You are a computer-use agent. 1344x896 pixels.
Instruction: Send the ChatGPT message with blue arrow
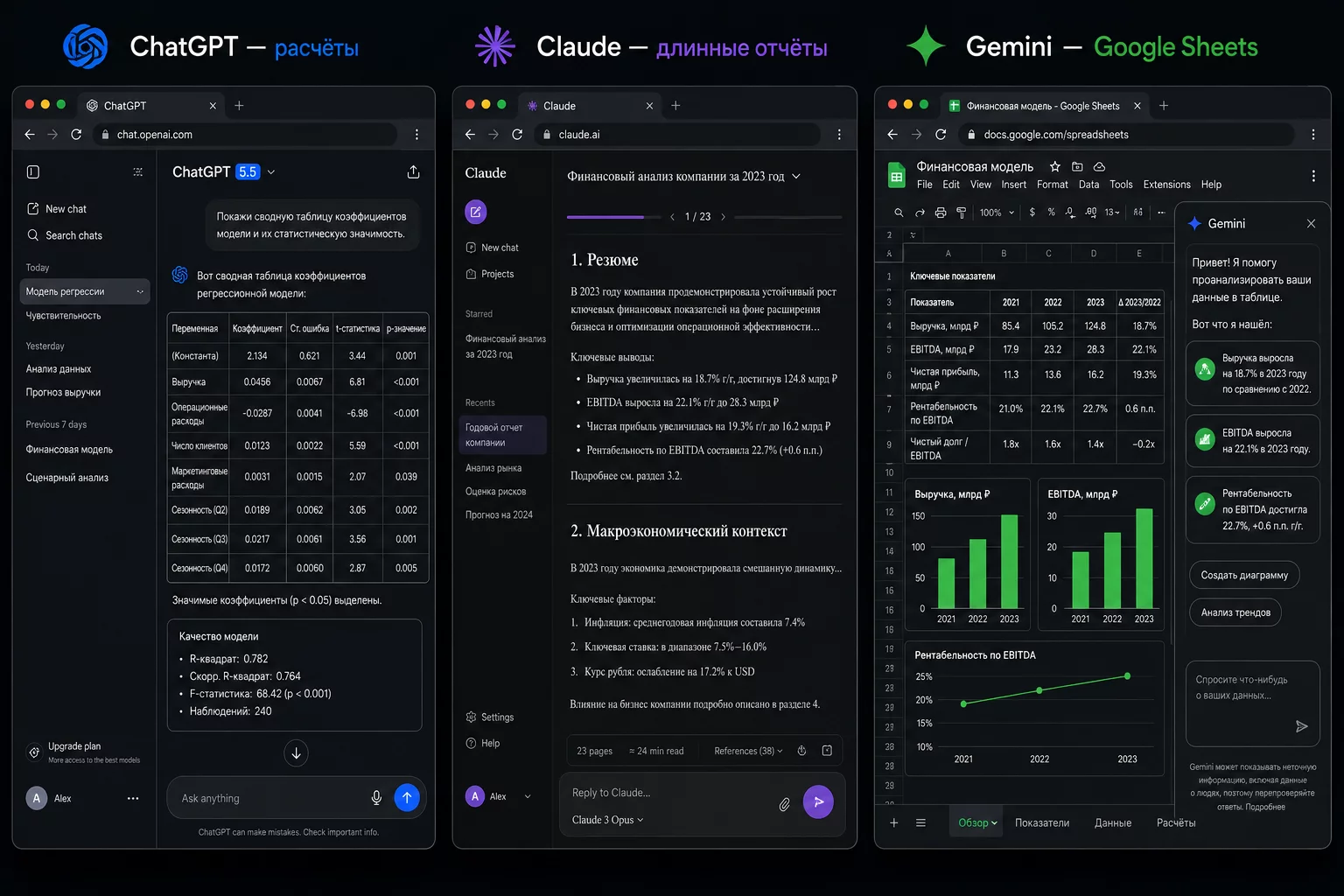[407, 797]
